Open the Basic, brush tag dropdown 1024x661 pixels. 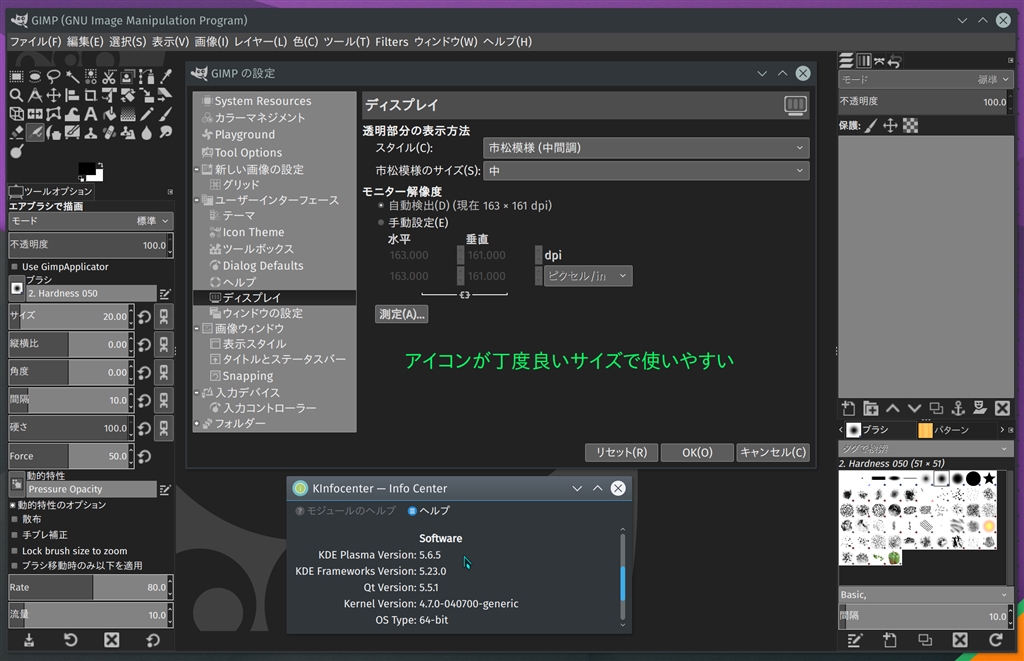pos(925,594)
